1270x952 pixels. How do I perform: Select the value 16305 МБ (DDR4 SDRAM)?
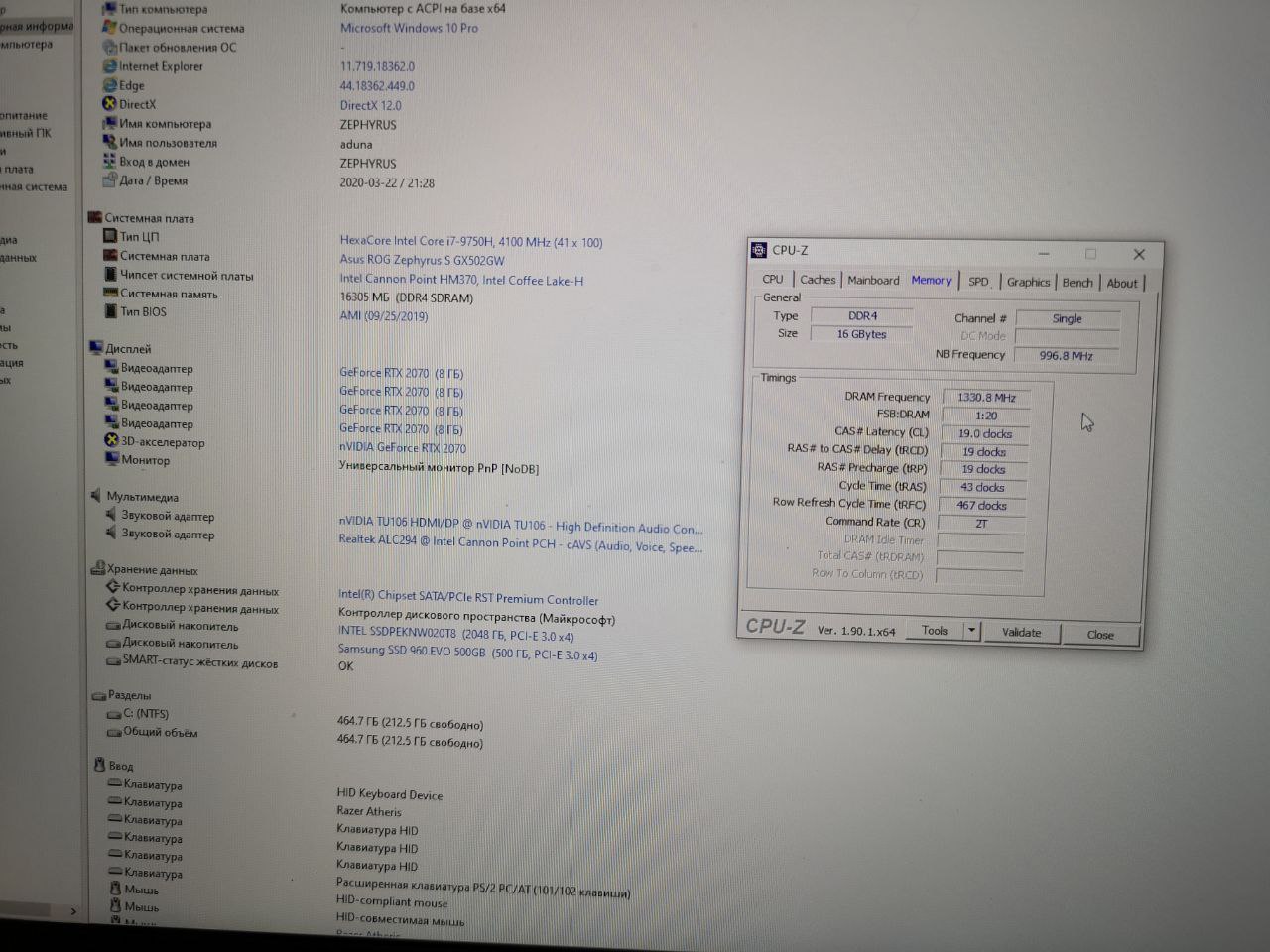[x=406, y=297]
